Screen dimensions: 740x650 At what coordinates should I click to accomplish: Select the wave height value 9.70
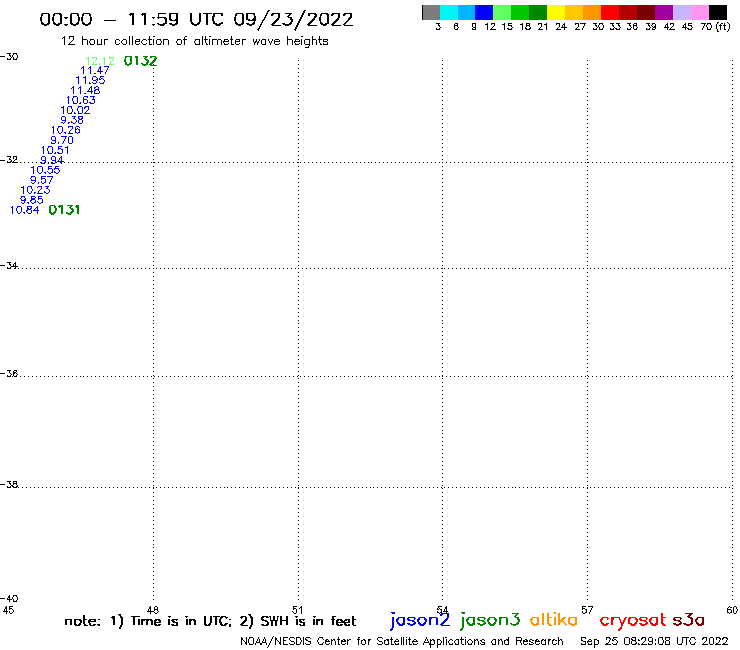(x=62, y=140)
